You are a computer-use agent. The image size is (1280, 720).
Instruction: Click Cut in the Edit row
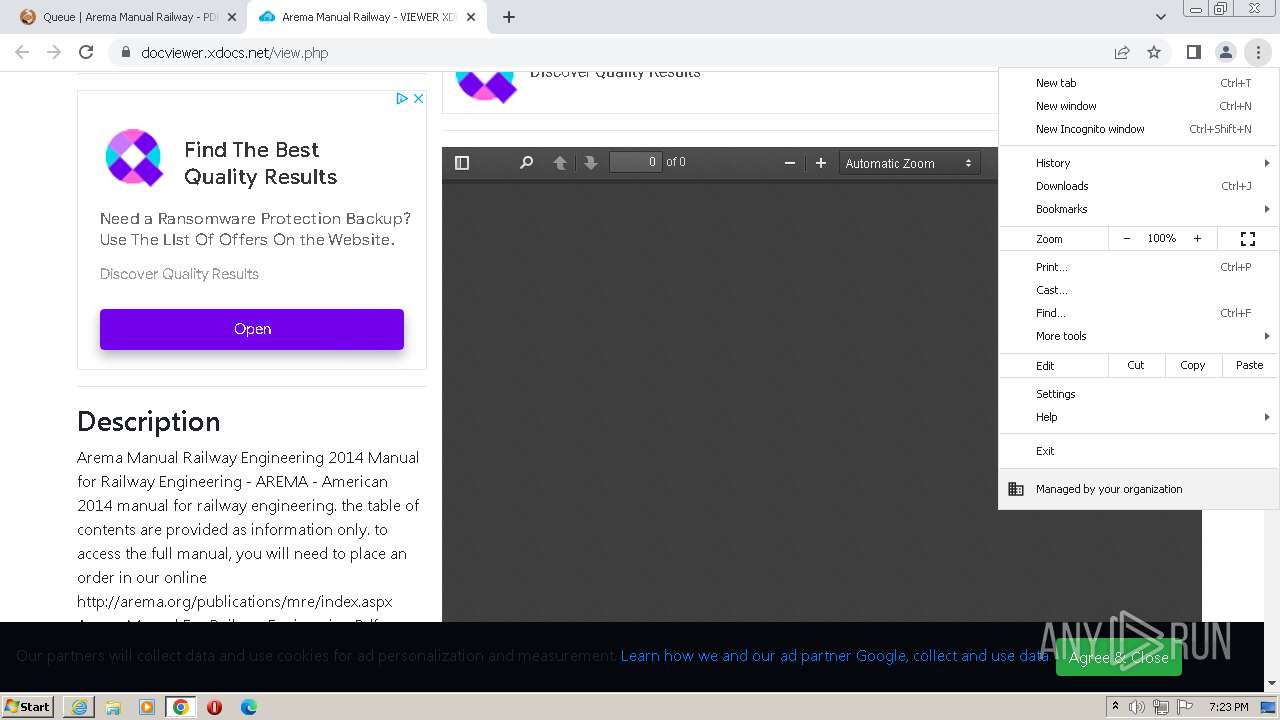pos(1136,365)
